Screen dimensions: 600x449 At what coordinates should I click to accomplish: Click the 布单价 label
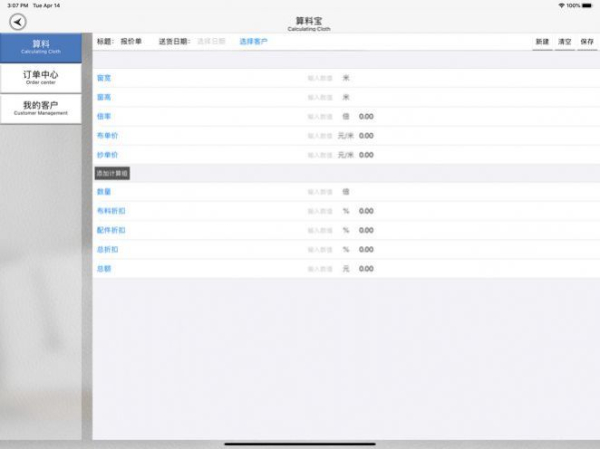108,136
